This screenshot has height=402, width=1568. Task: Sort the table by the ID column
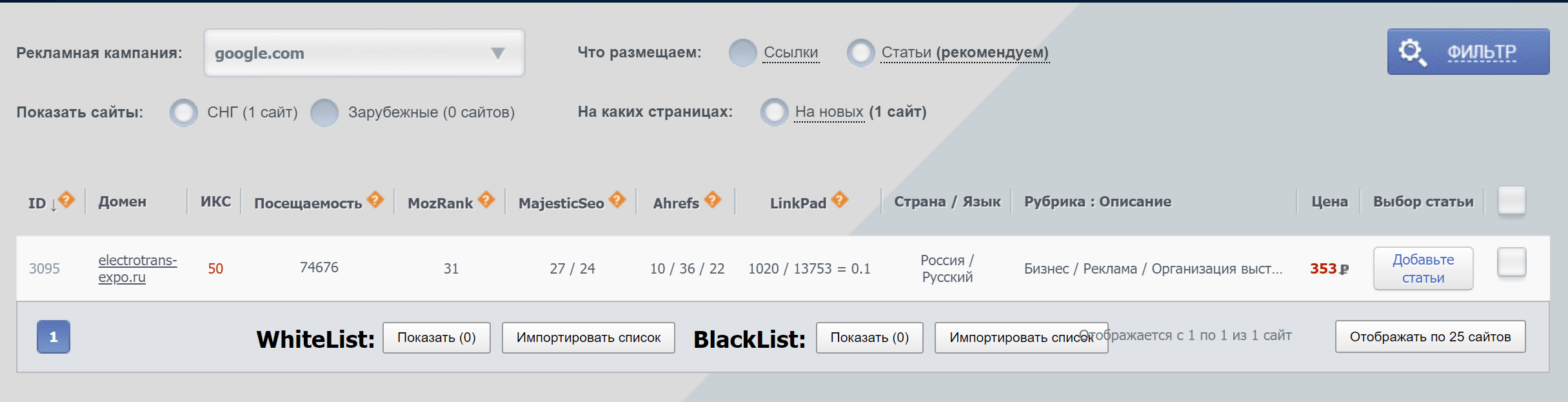pos(37,203)
